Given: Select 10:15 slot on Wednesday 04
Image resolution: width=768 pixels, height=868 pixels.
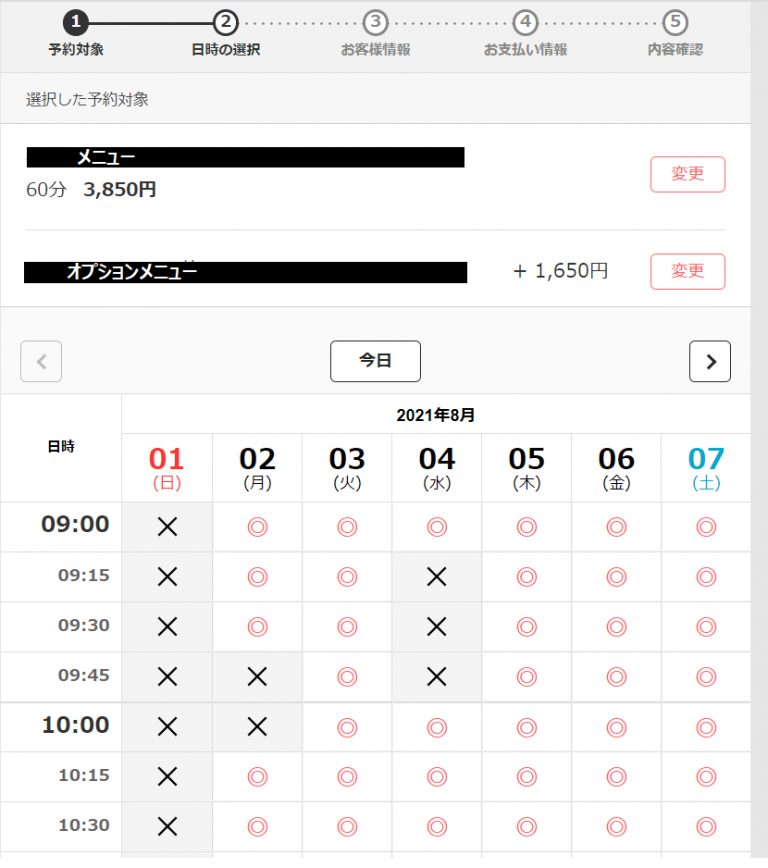Looking at the screenshot, I should (x=436, y=777).
